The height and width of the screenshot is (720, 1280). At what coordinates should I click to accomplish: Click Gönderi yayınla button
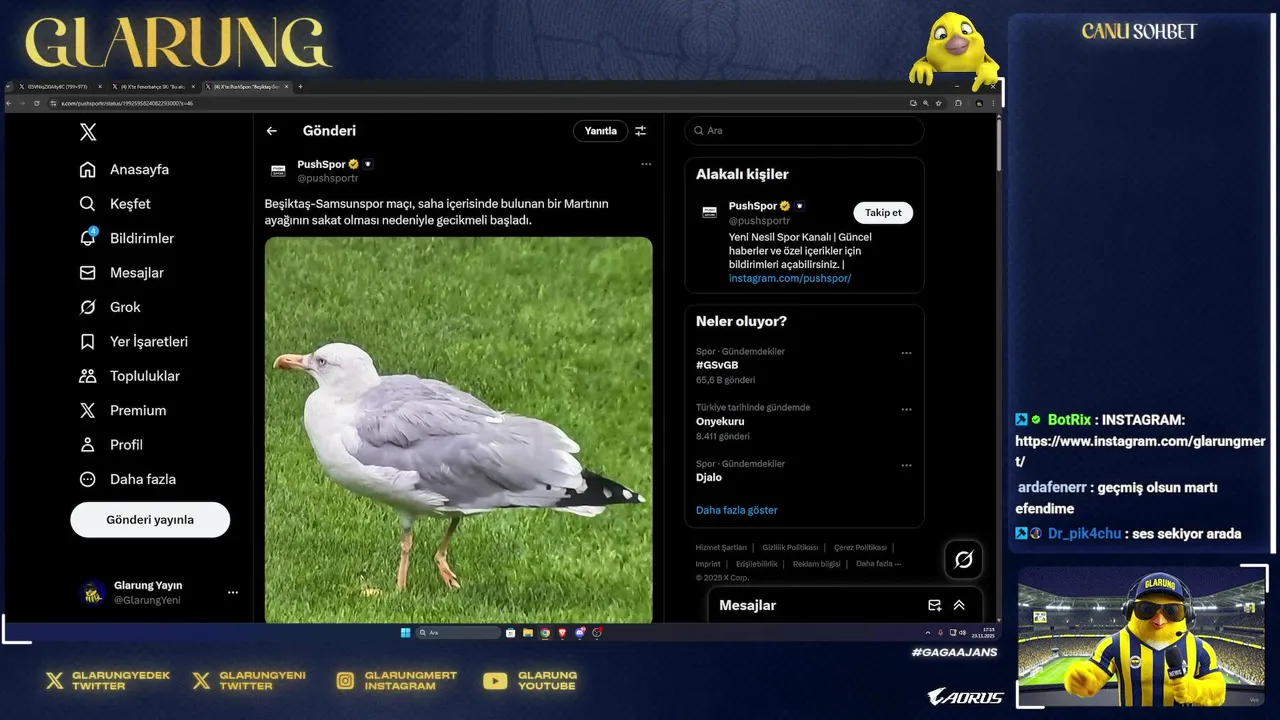tap(150, 520)
